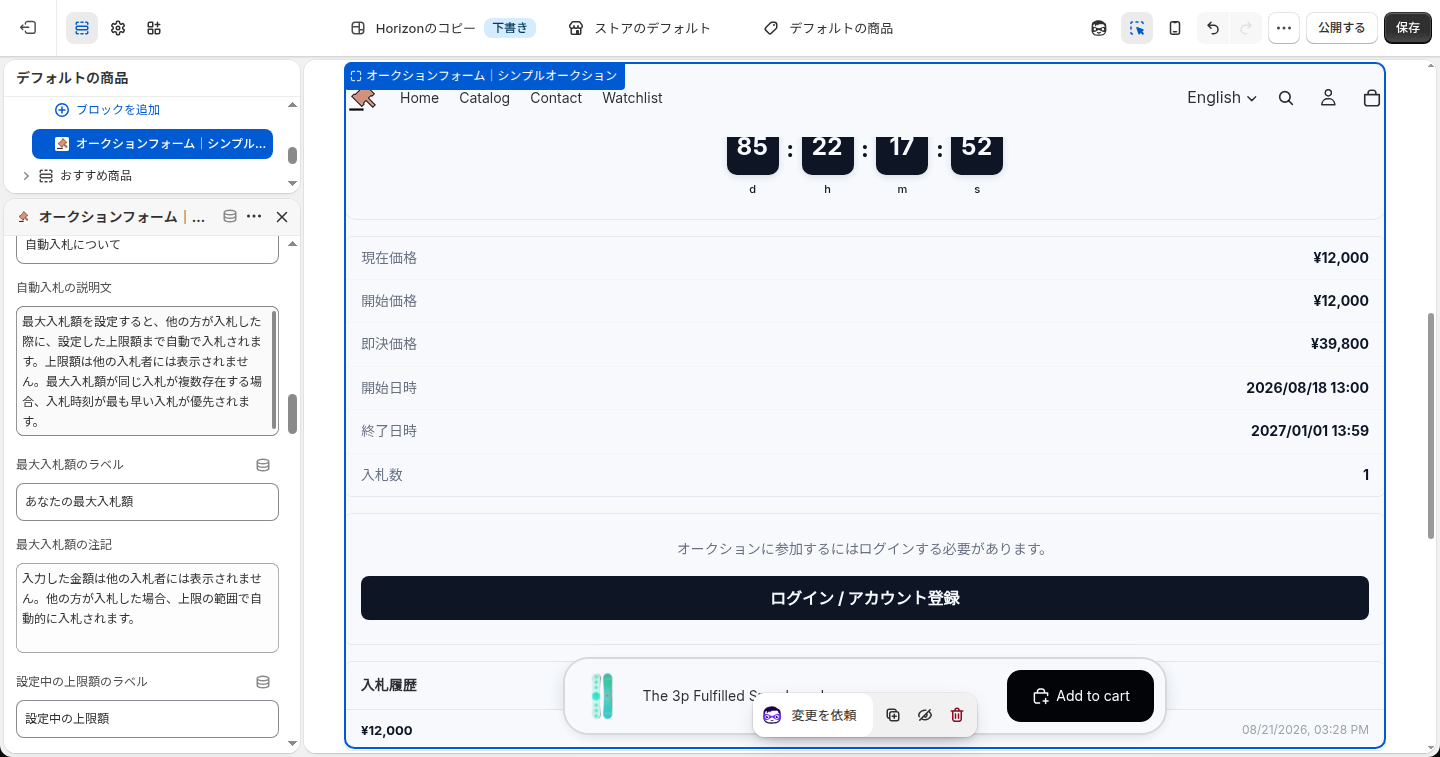The image size is (1440, 757).
Task: Click the duplicate block icon
Action: 893,716
